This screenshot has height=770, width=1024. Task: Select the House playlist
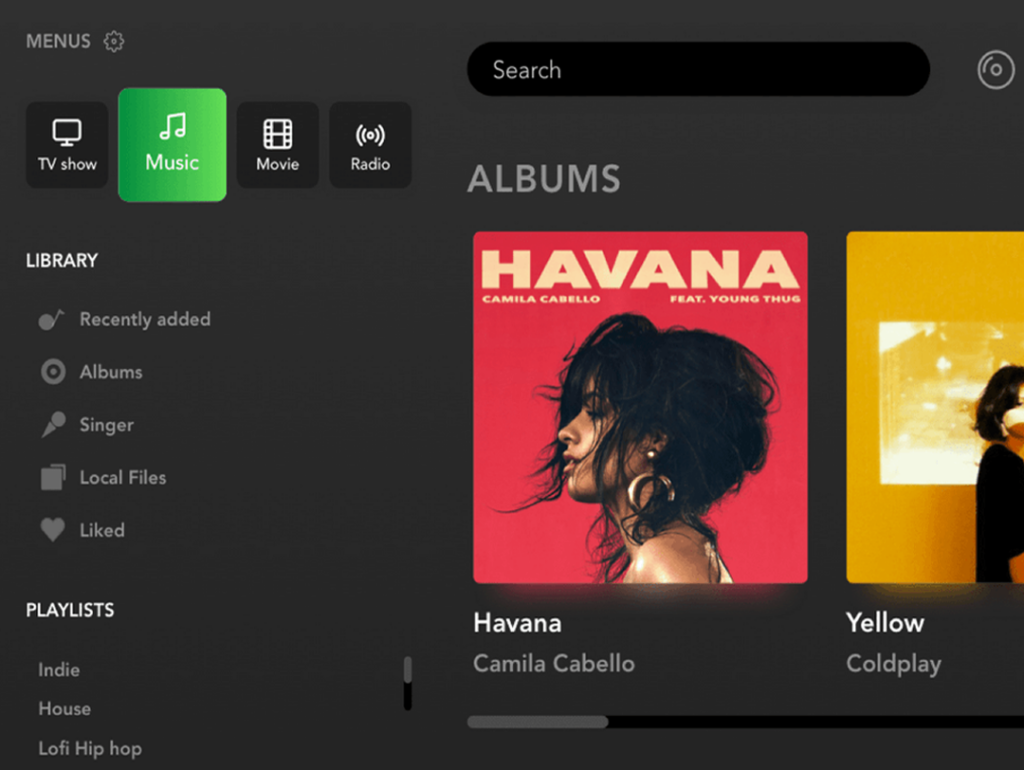(65, 709)
